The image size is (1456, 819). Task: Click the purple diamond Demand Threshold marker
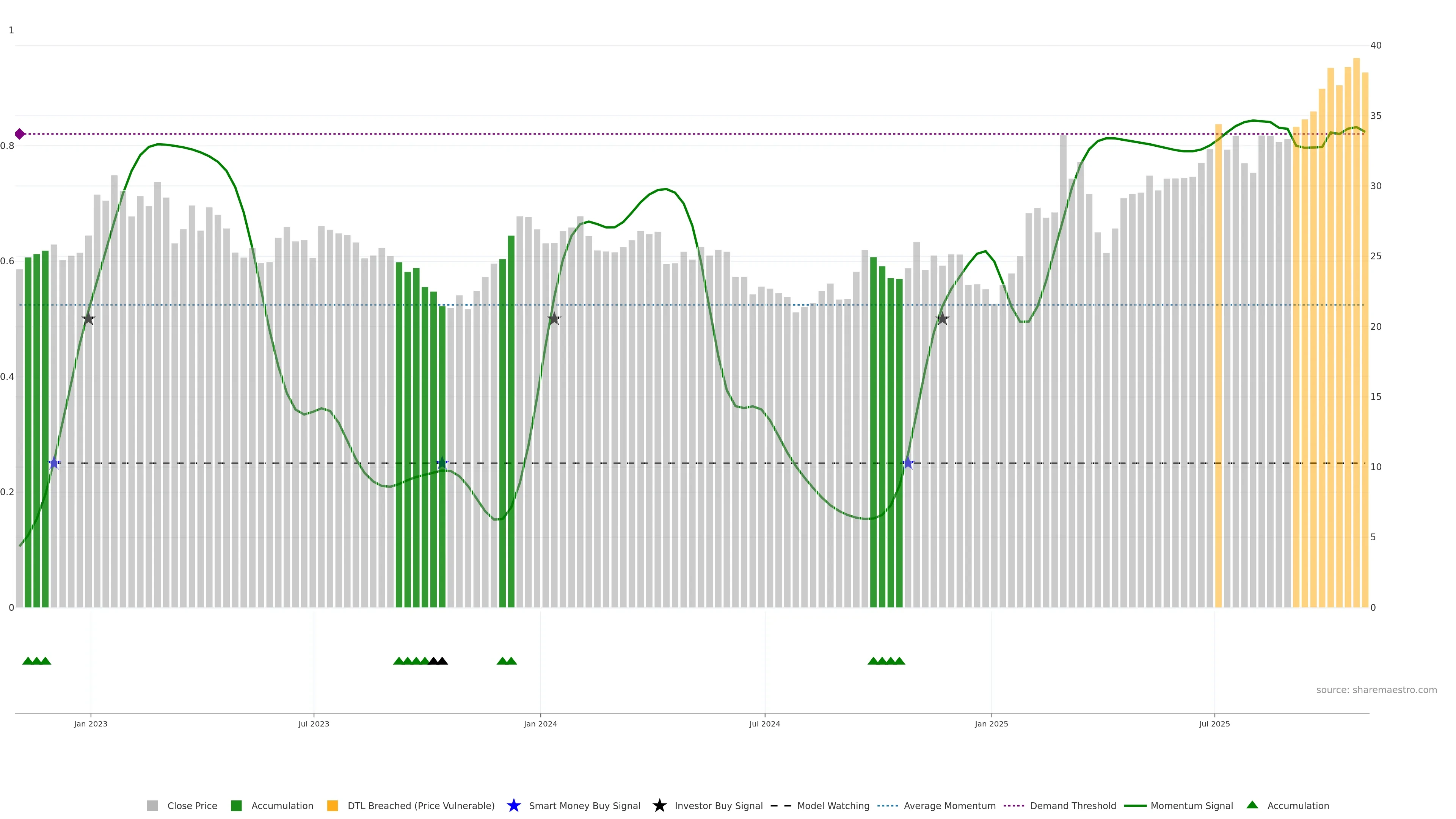click(x=20, y=134)
